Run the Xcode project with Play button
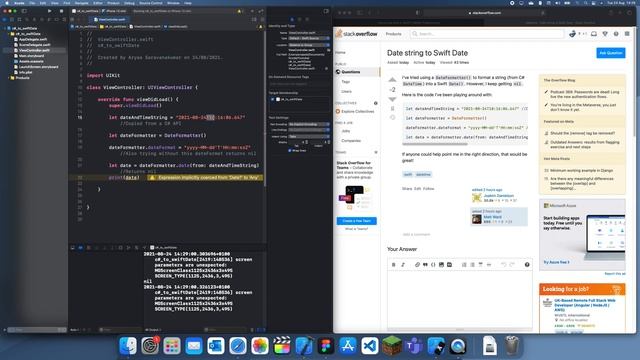The width and height of the screenshot is (640, 360). click(50, 11)
